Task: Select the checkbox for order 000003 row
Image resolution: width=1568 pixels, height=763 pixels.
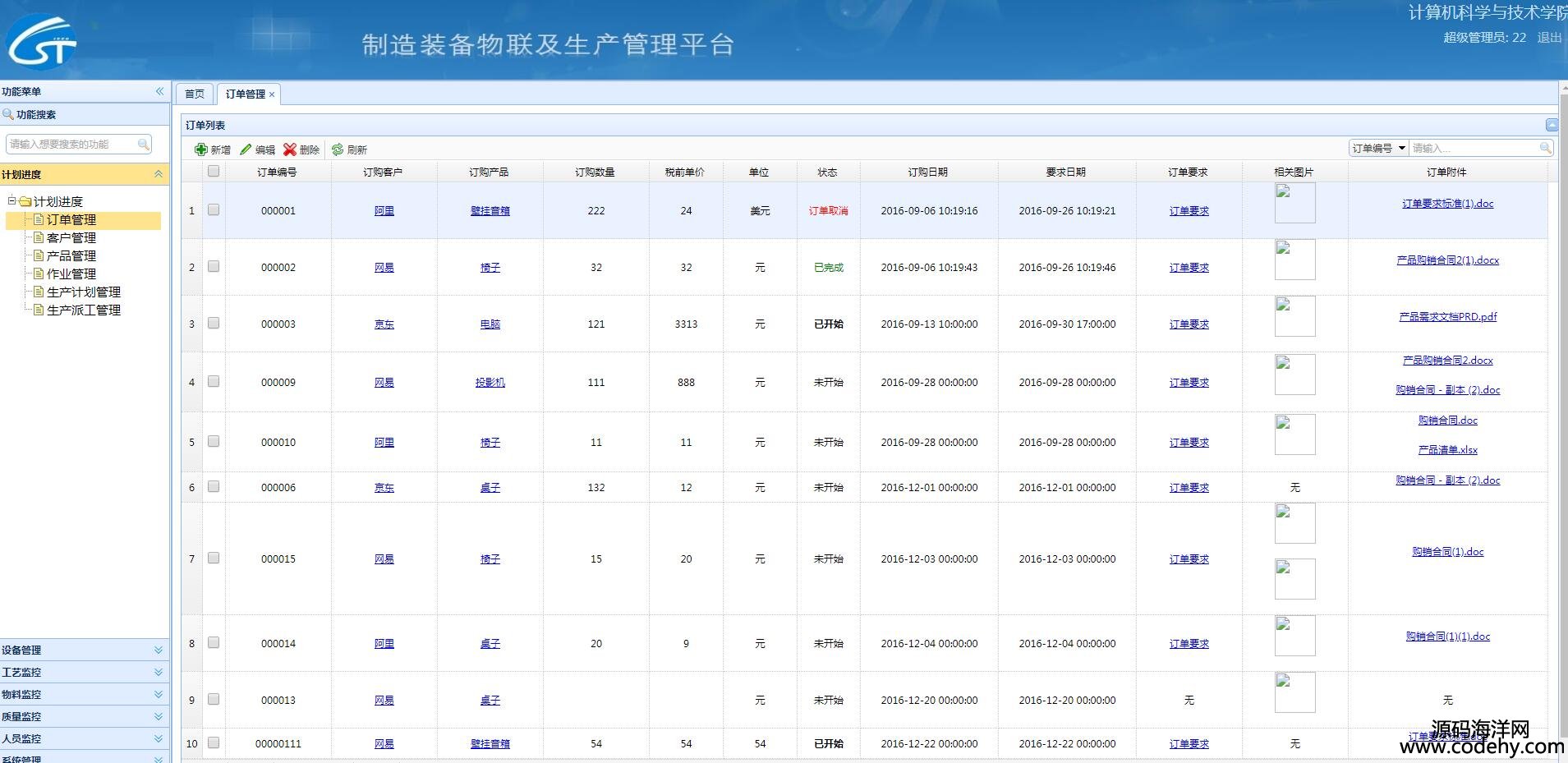Action: click(214, 324)
